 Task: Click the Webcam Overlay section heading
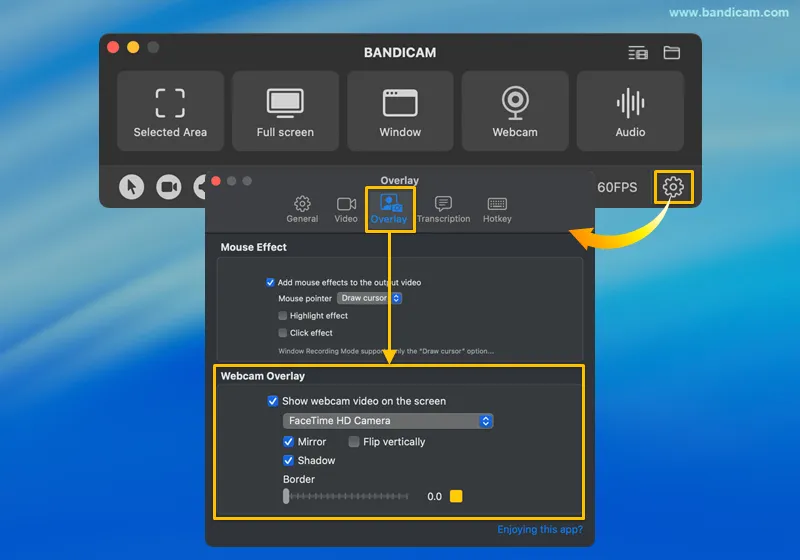[x=263, y=376]
